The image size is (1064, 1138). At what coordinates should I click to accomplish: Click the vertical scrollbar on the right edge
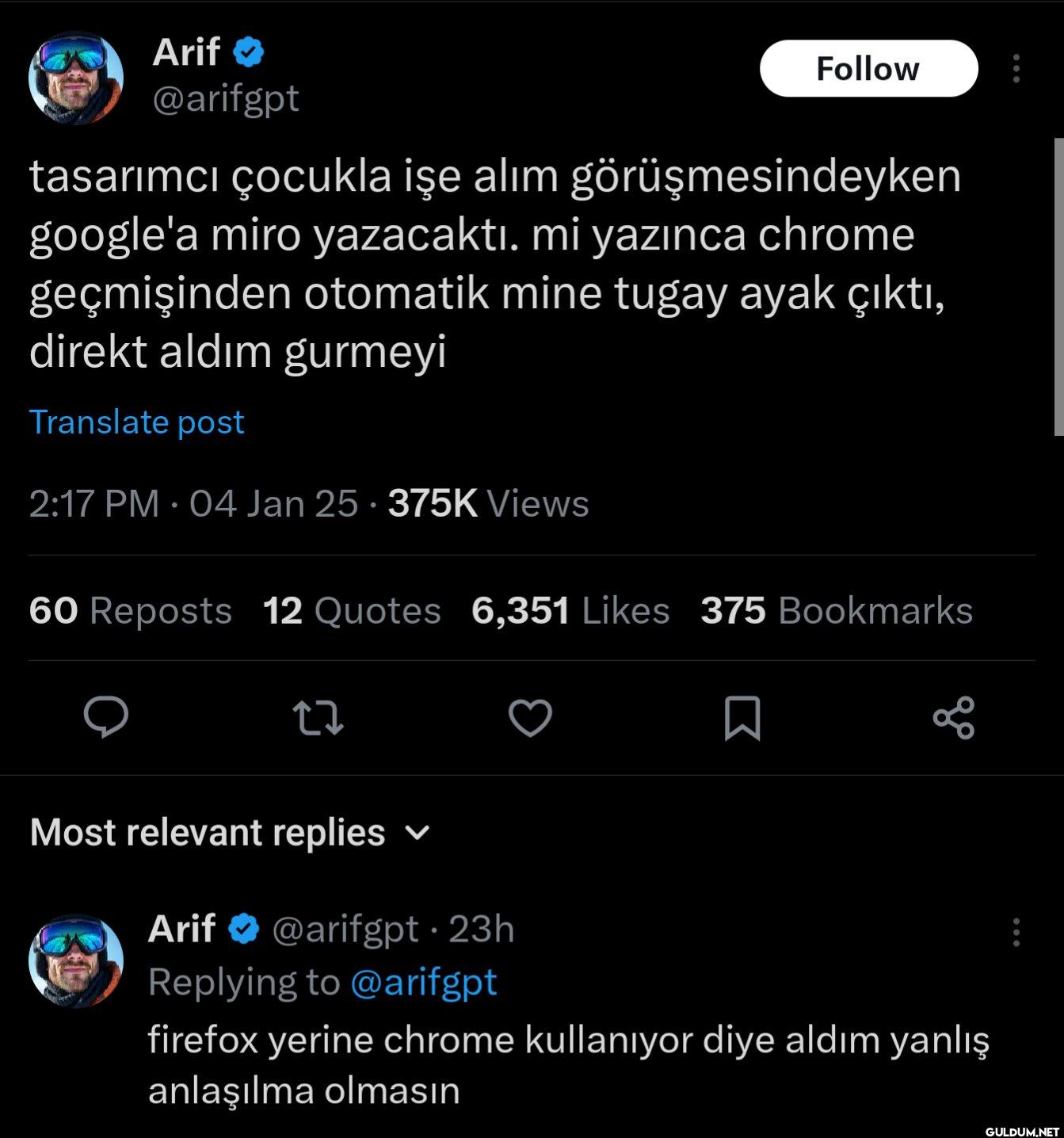tap(1058, 285)
